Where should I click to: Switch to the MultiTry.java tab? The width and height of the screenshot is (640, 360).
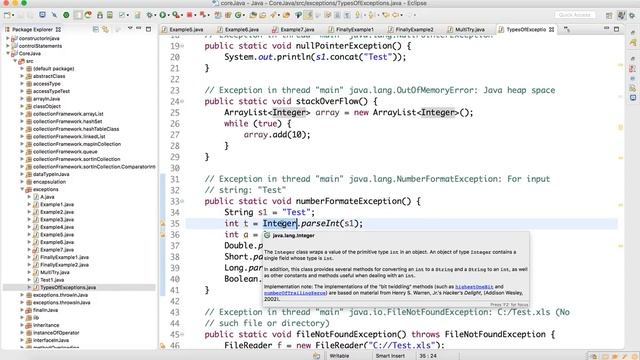[469, 30]
